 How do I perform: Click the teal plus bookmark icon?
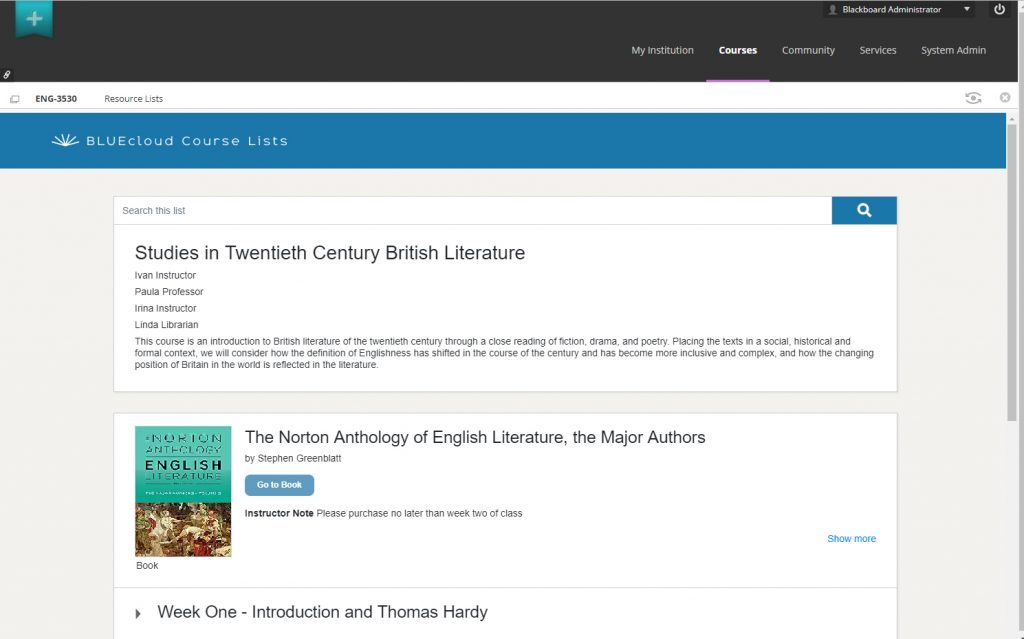pos(34,19)
